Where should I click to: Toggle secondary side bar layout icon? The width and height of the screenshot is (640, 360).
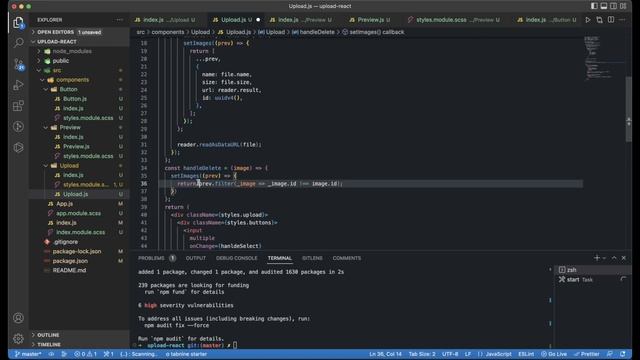(x=613, y=6)
